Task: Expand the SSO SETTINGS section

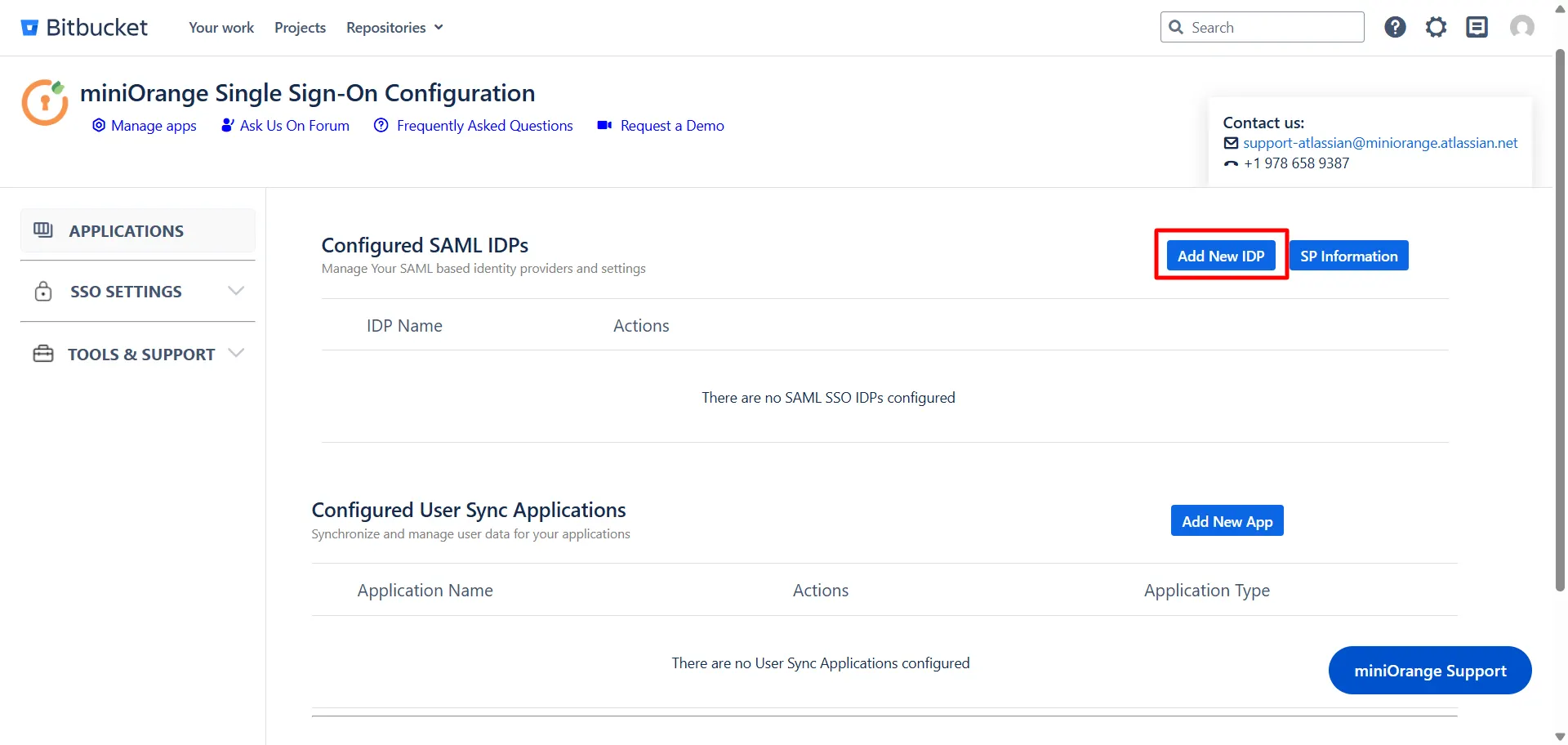Action: click(x=236, y=291)
